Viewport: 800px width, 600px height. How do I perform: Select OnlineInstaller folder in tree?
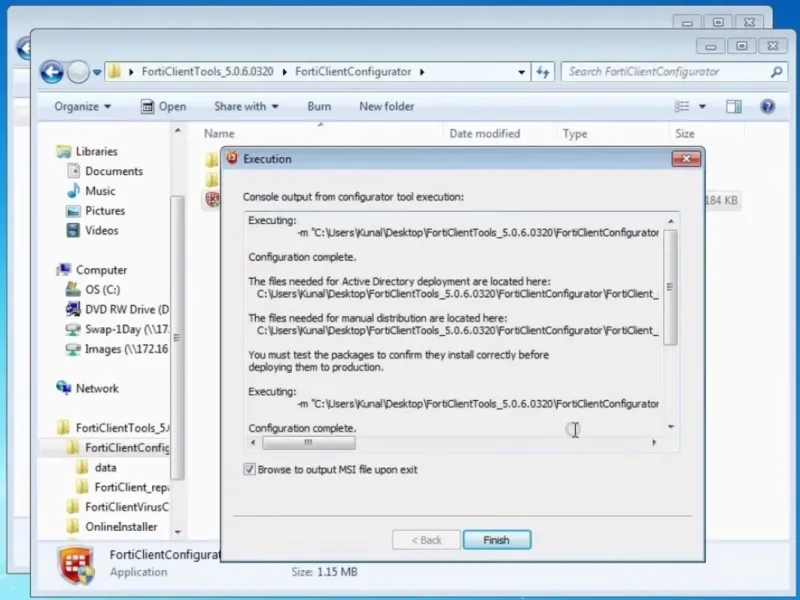tap(121, 527)
